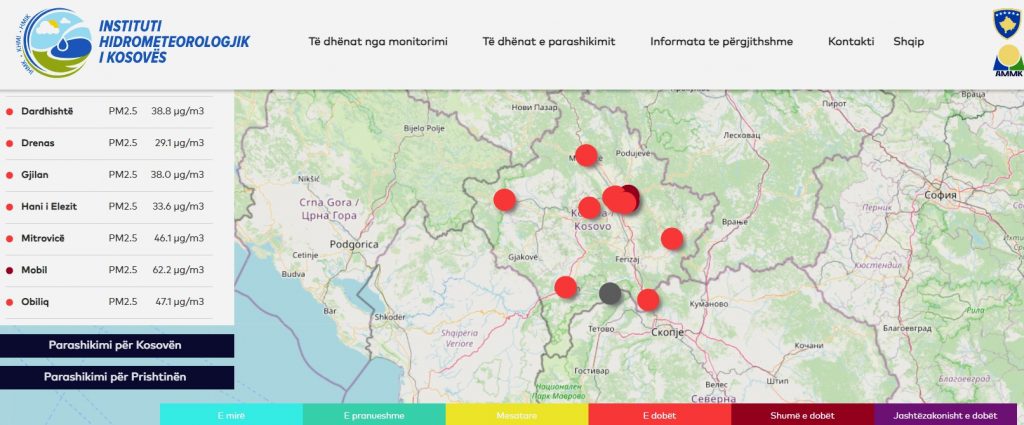Click the AMMK agency logo
Screen dimensions: 1024x425
tap(1007, 62)
